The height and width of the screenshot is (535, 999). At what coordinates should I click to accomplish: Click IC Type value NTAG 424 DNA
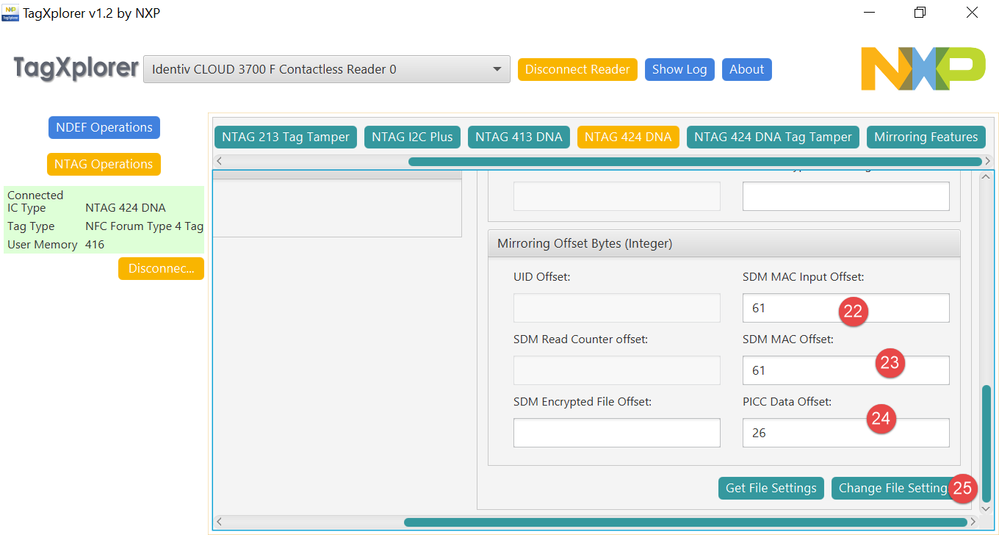(x=126, y=208)
